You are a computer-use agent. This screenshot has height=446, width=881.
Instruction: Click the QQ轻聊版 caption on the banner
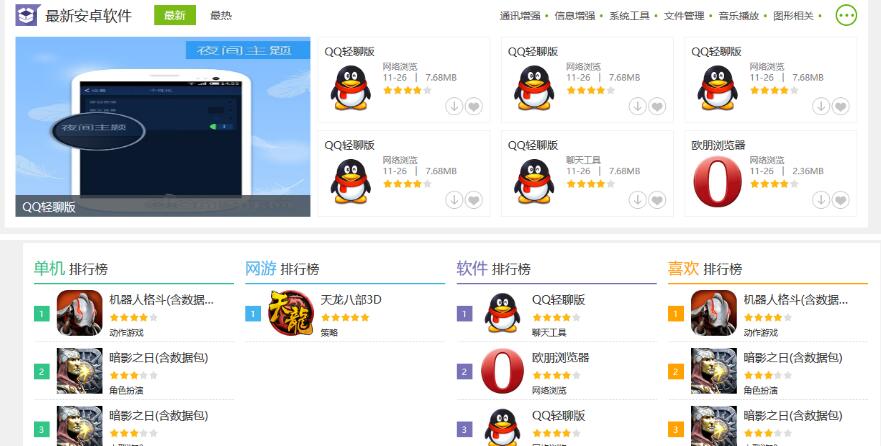(x=49, y=207)
